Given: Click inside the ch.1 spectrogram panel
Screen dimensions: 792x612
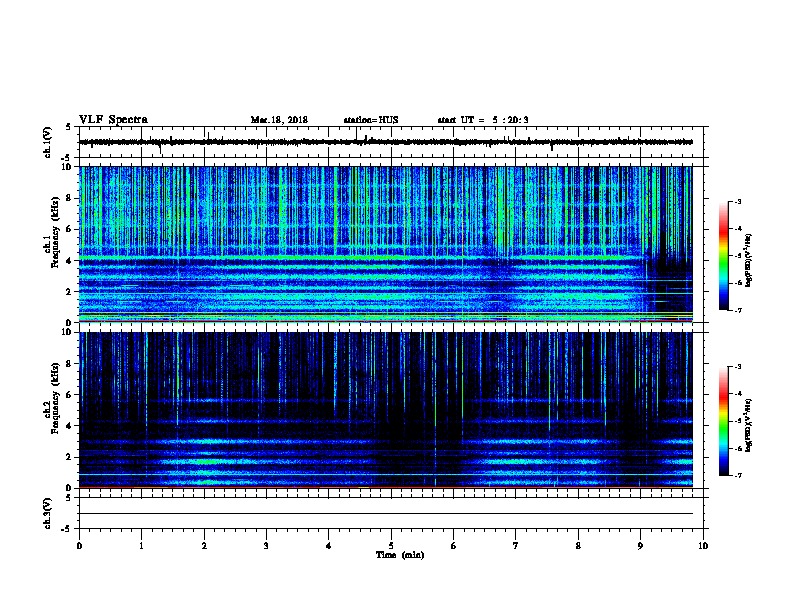Looking at the screenshot, I should [x=386, y=244].
